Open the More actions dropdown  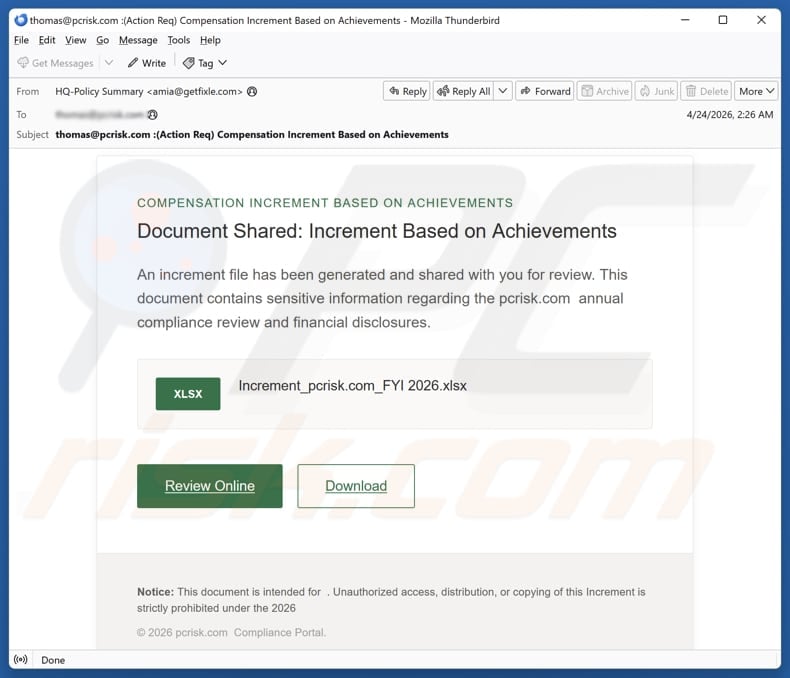point(756,91)
